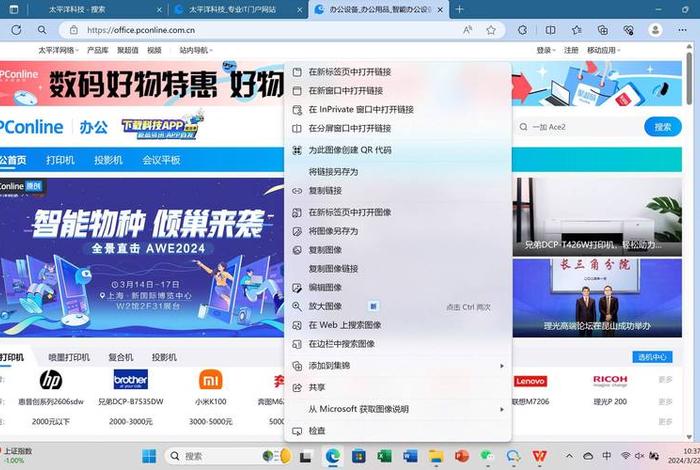
Task: Click the Read Aloud icon in address bar
Action: (x=467, y=30)
